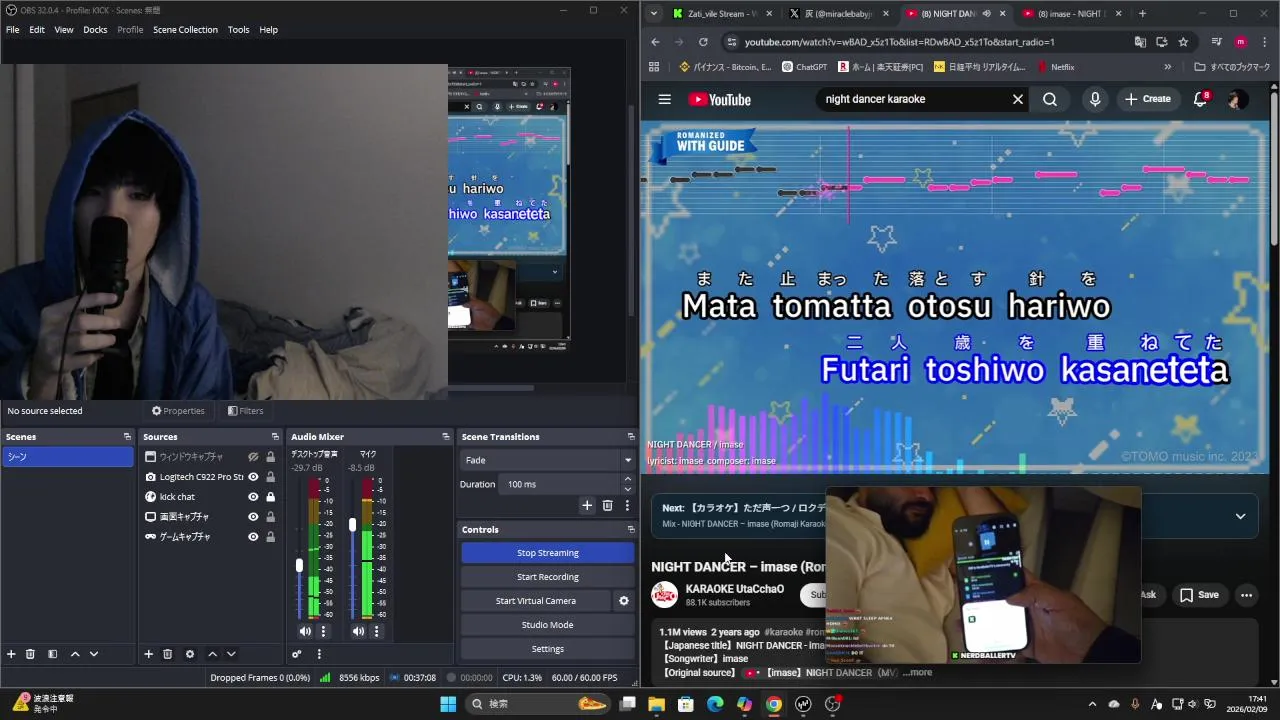Open source properties gear in Sources dock

[x=189, y=654]
